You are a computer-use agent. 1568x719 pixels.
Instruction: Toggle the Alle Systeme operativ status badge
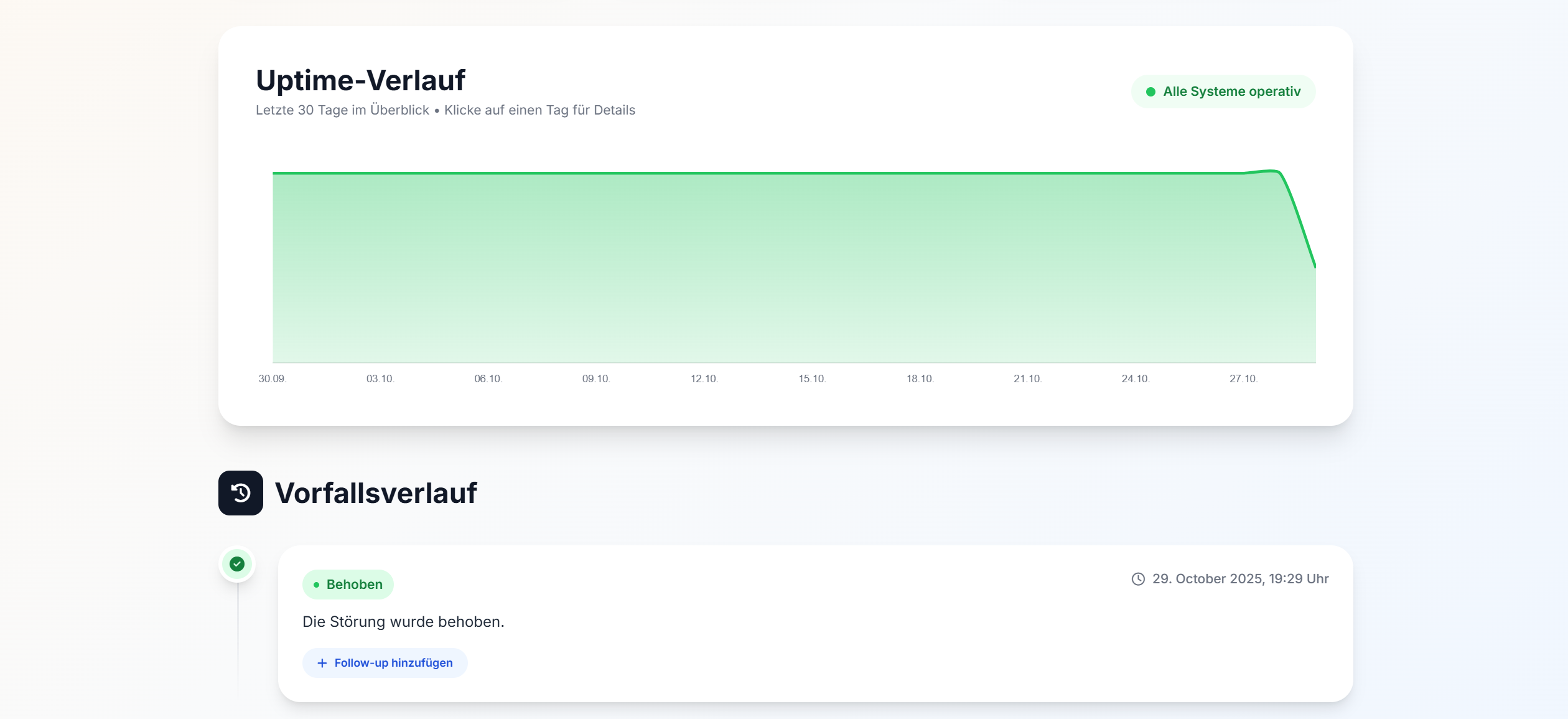tap(1223, 91)
